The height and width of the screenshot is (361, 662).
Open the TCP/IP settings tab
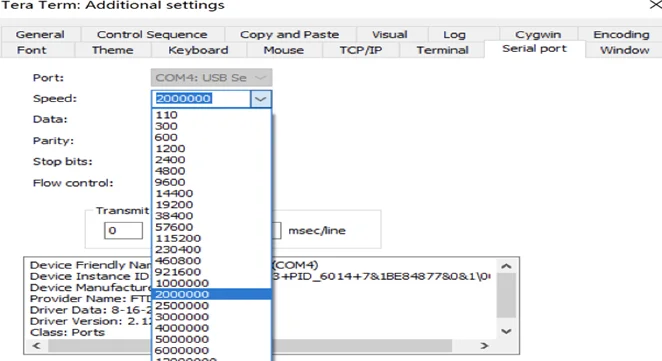point(361,50)
